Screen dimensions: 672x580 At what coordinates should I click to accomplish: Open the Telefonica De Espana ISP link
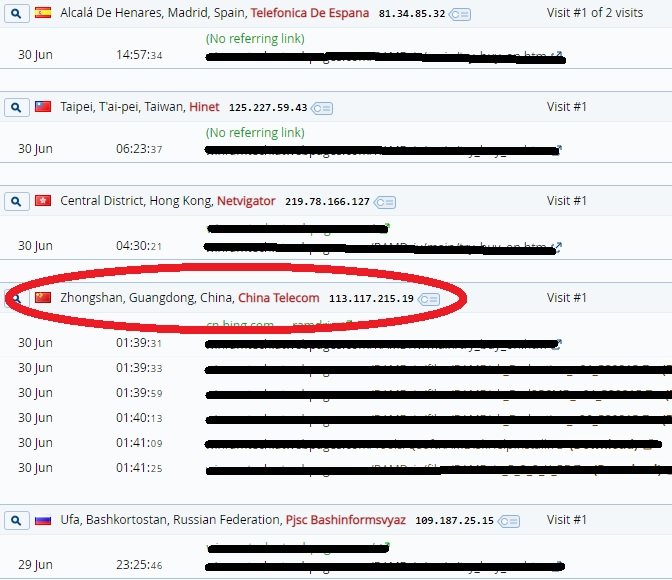pos(310,13)
